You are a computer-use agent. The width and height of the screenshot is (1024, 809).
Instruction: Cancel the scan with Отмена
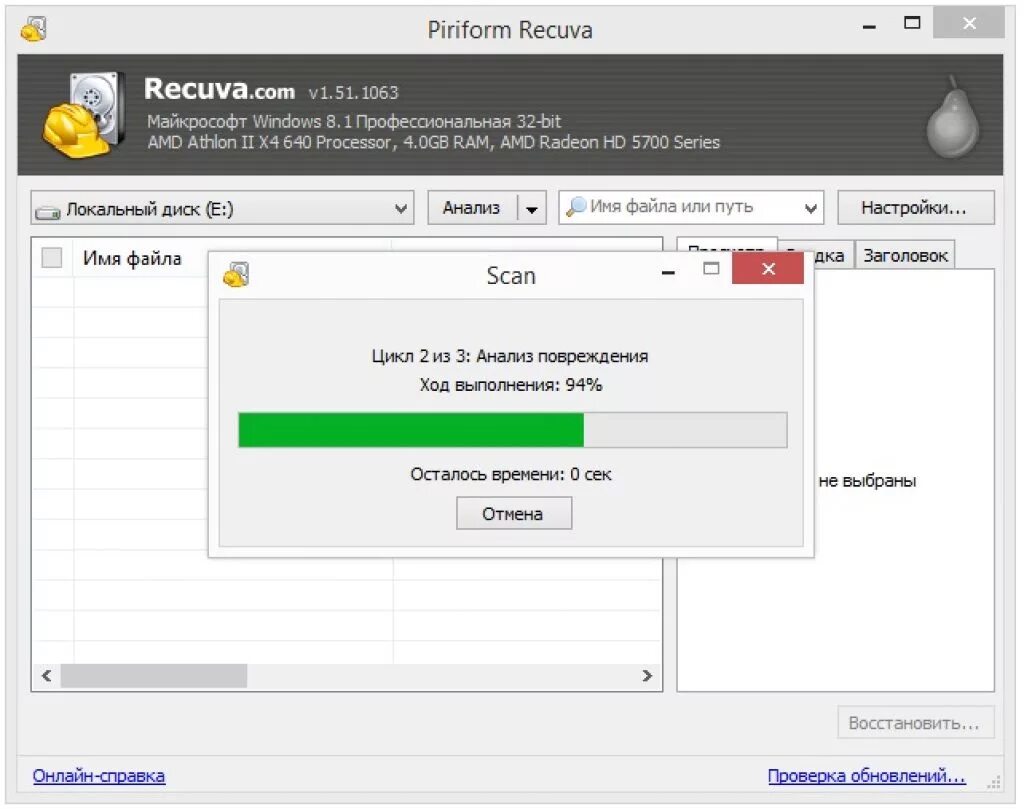tap(513, 514)
